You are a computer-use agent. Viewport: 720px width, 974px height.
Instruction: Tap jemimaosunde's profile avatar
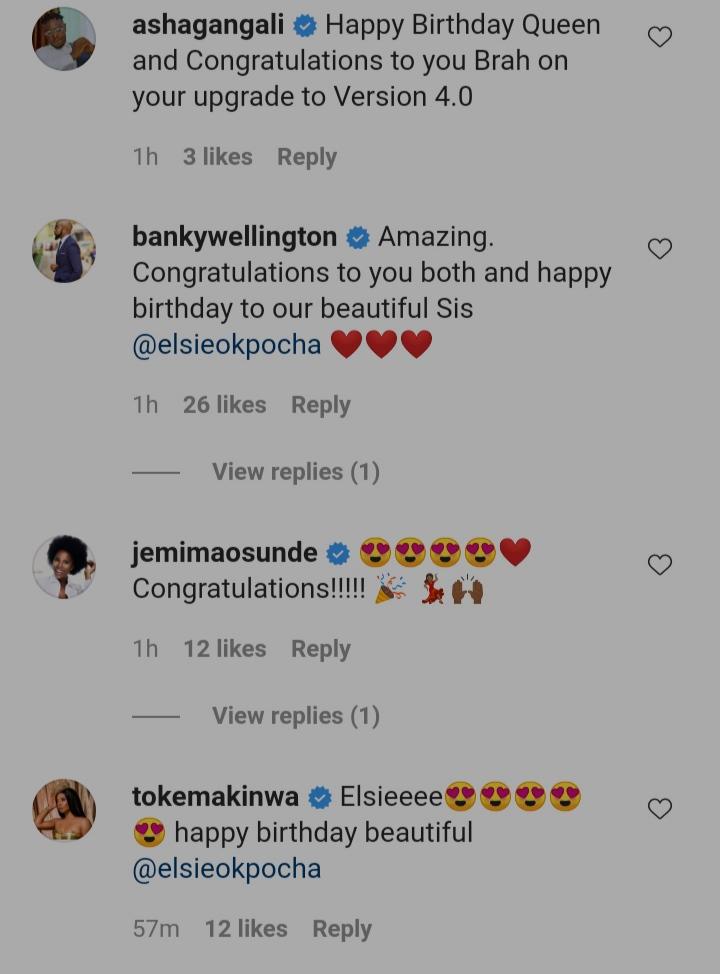tap(64, 567)
